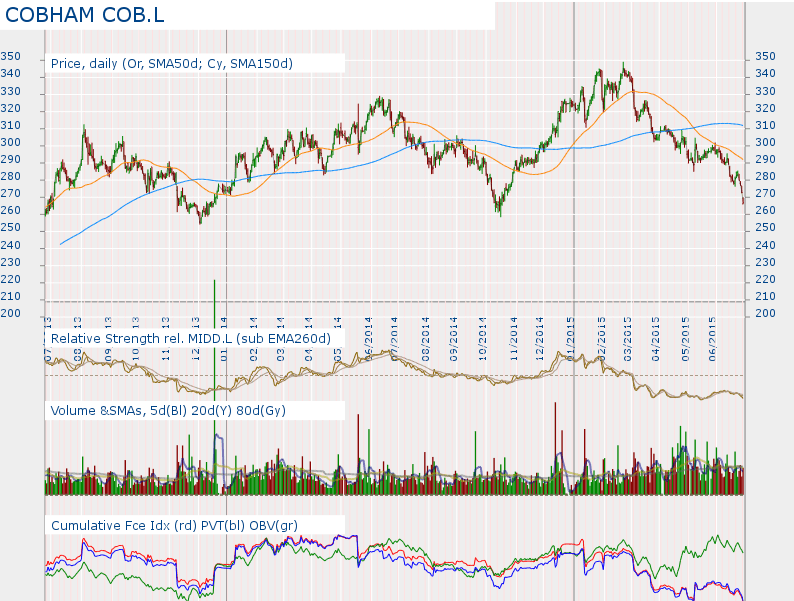Click the 200 value on the left price axis

pyautogui.click(x=11, y=313)
